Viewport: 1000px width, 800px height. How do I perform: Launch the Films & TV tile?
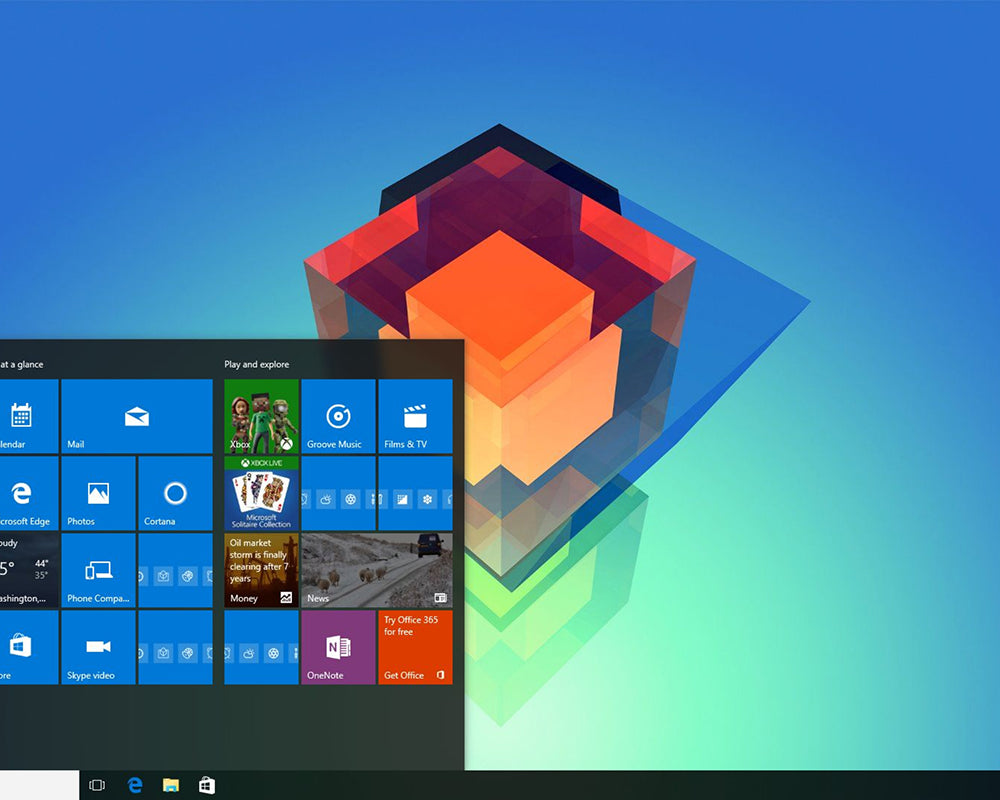click(x=415, y=417)
